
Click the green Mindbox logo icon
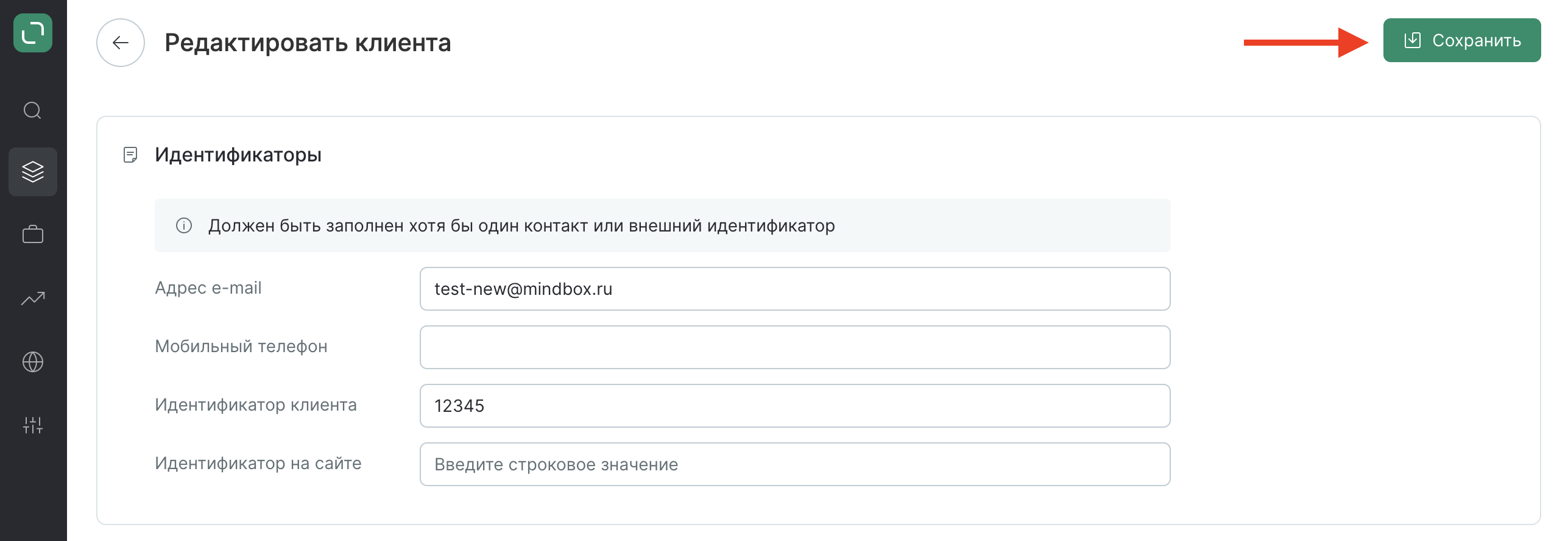tap(33, 33)
